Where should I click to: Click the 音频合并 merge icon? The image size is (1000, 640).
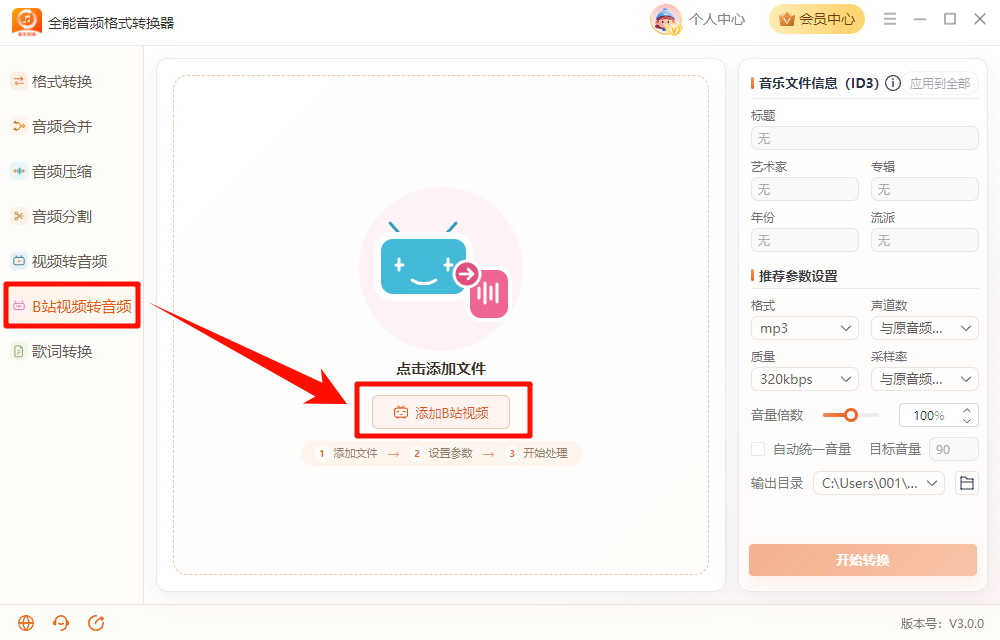coord(19,127)
